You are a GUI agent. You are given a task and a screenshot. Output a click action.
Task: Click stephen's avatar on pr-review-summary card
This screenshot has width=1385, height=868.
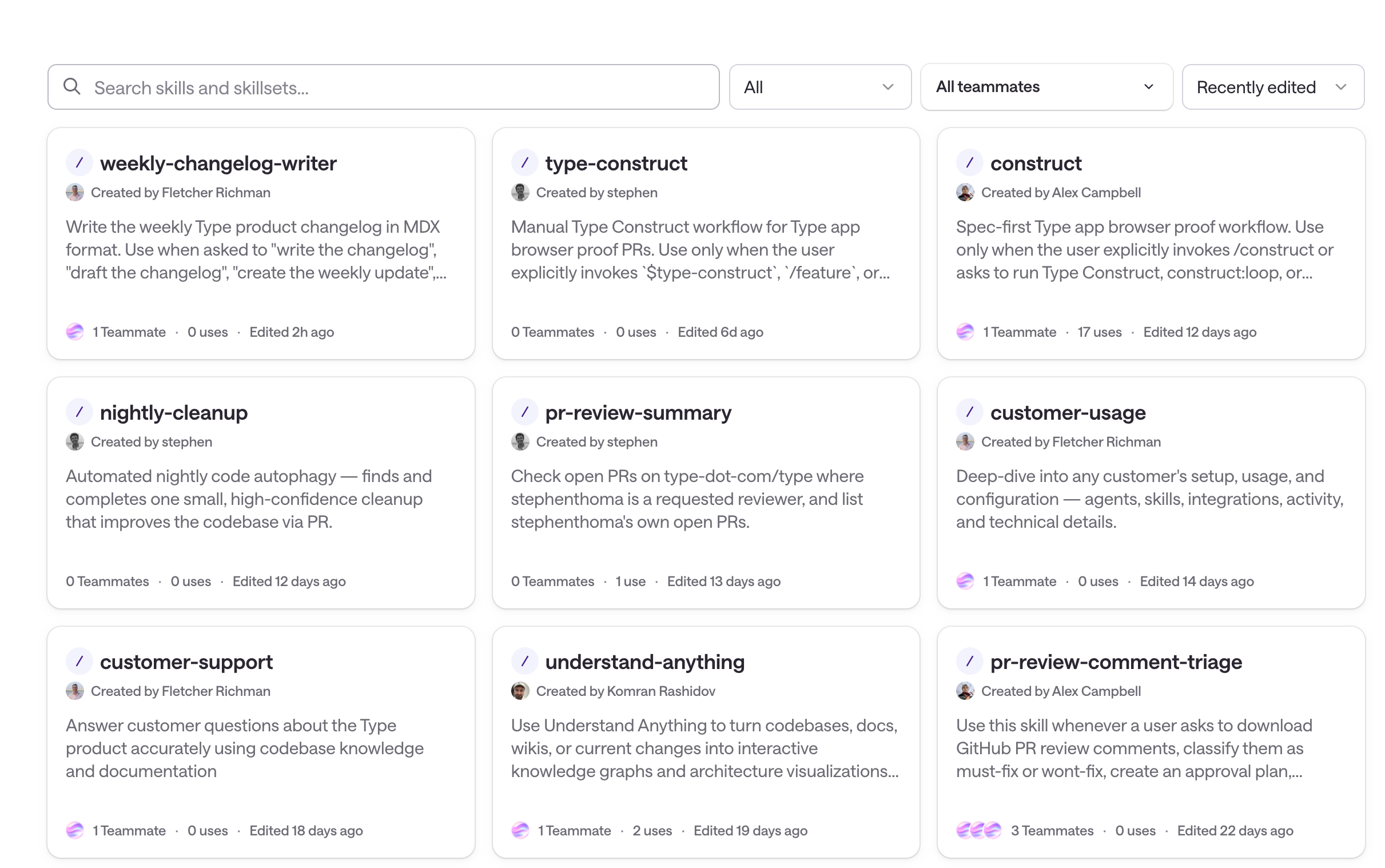520,441
